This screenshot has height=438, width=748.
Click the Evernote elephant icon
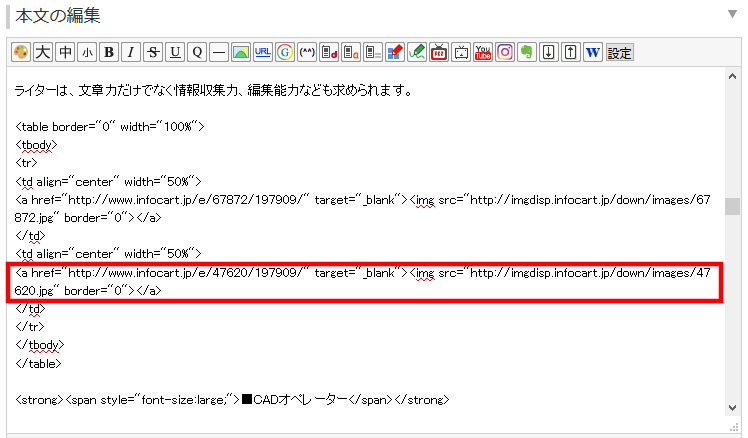[527, 52]
